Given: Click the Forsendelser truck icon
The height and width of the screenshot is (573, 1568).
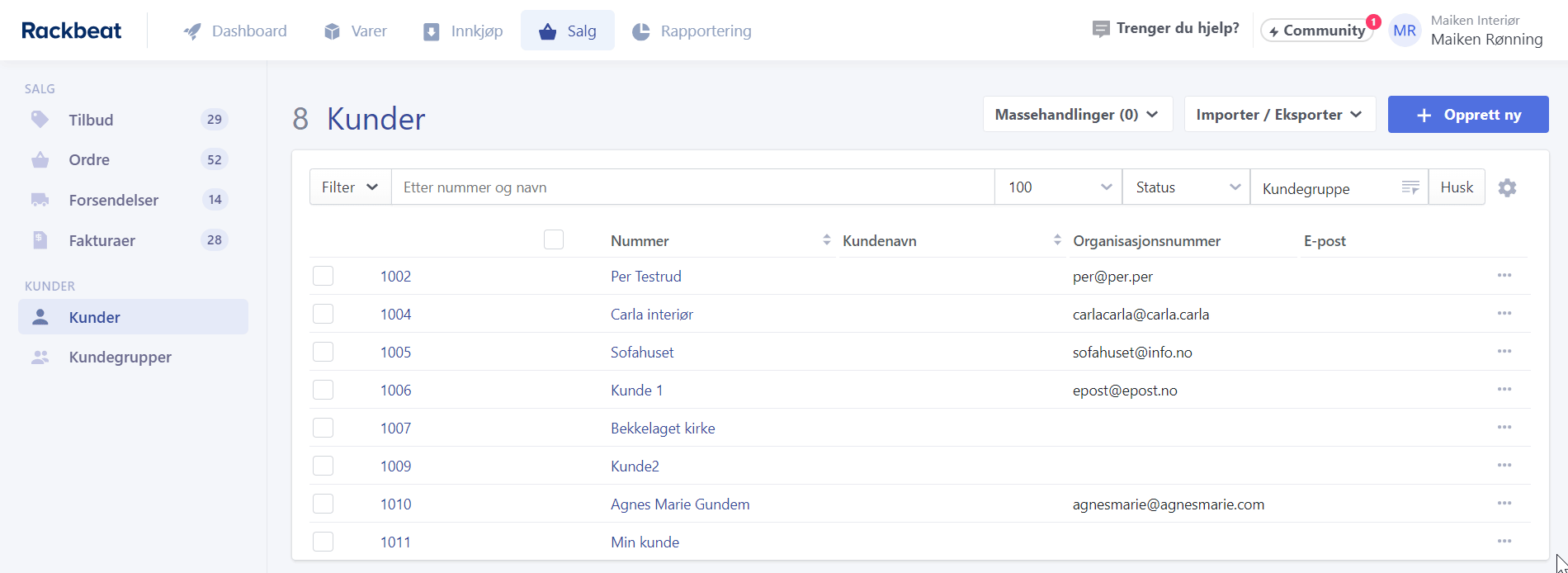Looking at the screenshot, I should [x=40, y=200].
